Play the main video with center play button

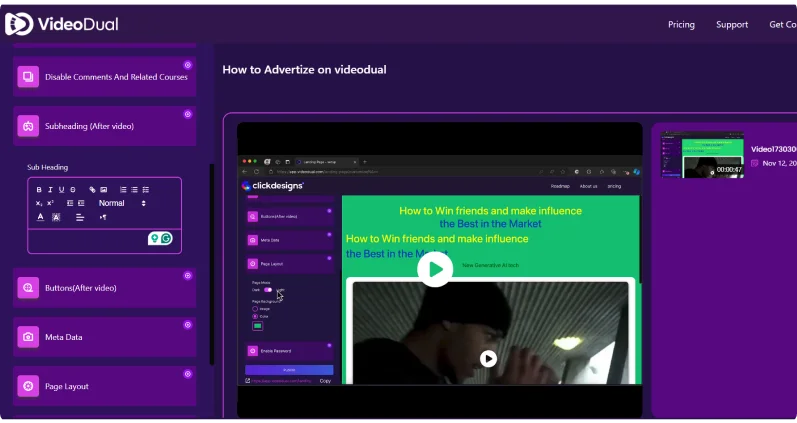tap(435, 269)
